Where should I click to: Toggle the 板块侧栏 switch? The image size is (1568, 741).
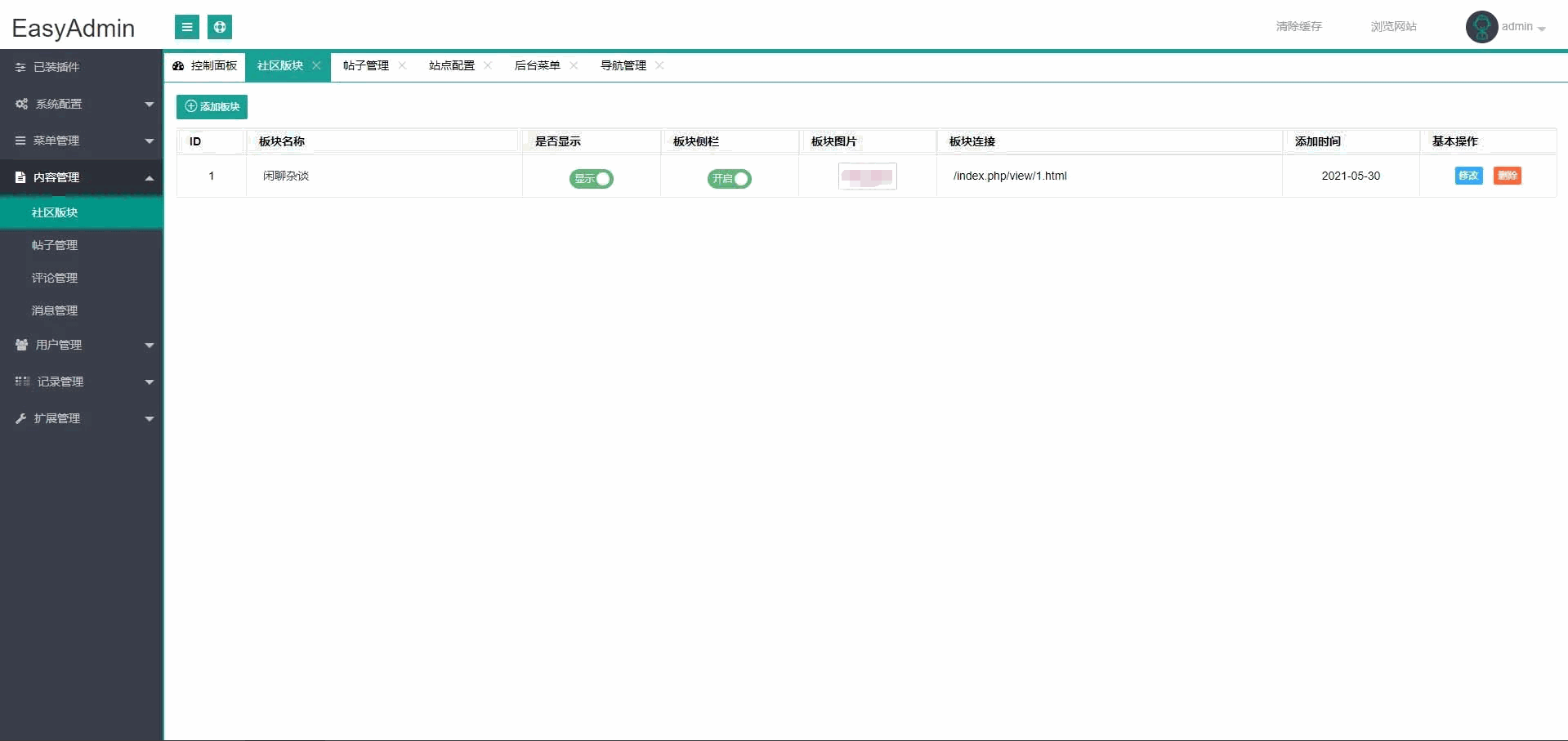click(729, 179)
